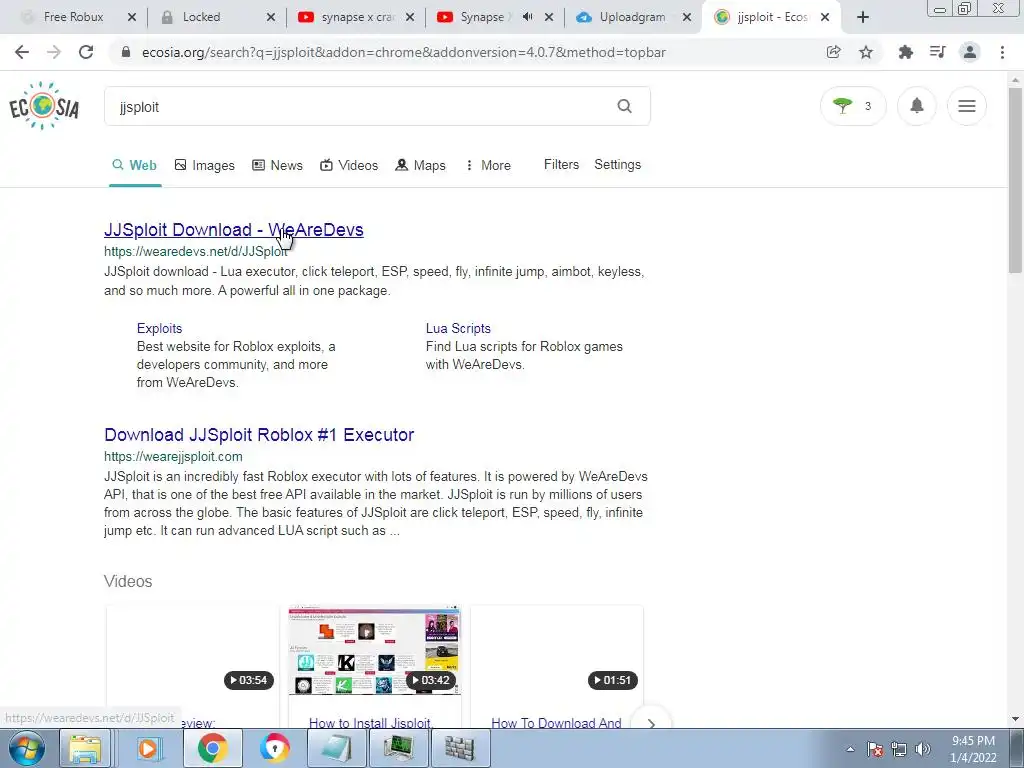The width and height of the screenshot is (1024, 768).
Task: Click the volume icon in system tray
Action: click(x=923, y=749)
